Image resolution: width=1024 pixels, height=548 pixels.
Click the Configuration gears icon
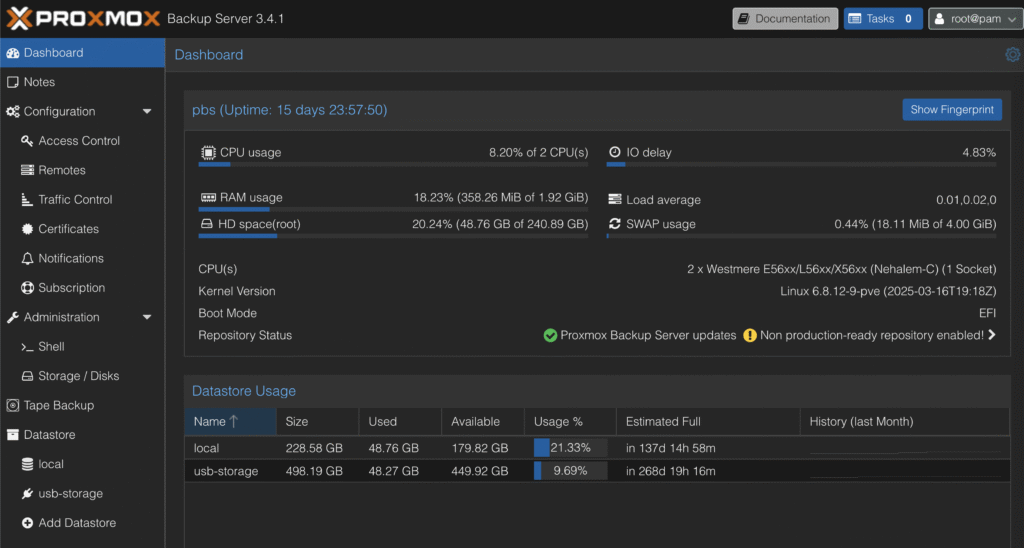(12, 112)
